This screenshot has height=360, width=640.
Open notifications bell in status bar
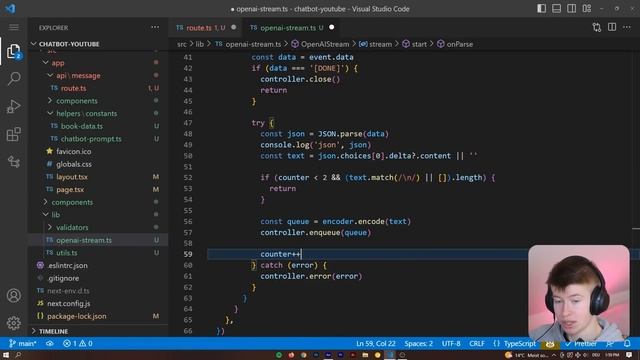627,343
